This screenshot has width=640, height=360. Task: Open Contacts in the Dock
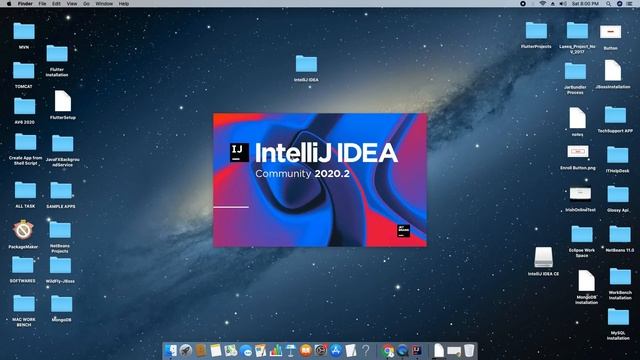[x=201, y=351]
